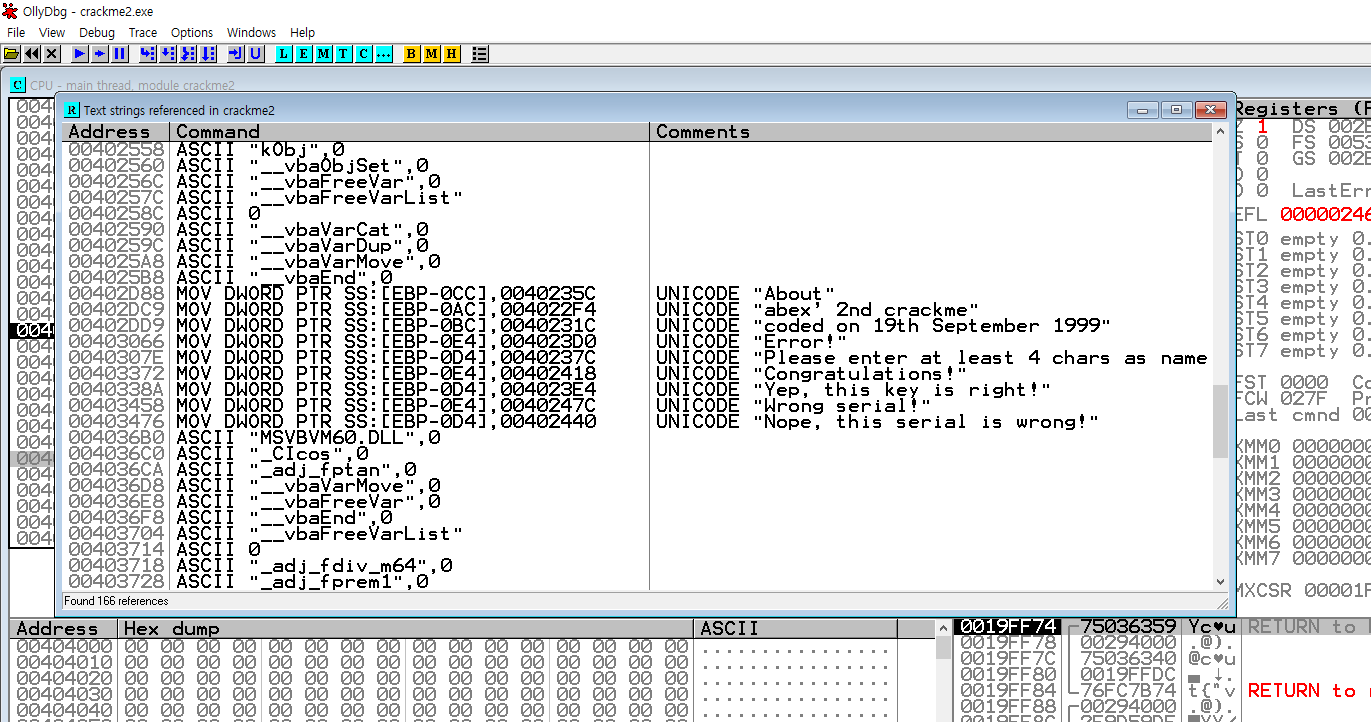Show Executable modules with E icon
The width and height of the screenshot is (1371, 722).
pyautogui.click(x=304, y=53)
